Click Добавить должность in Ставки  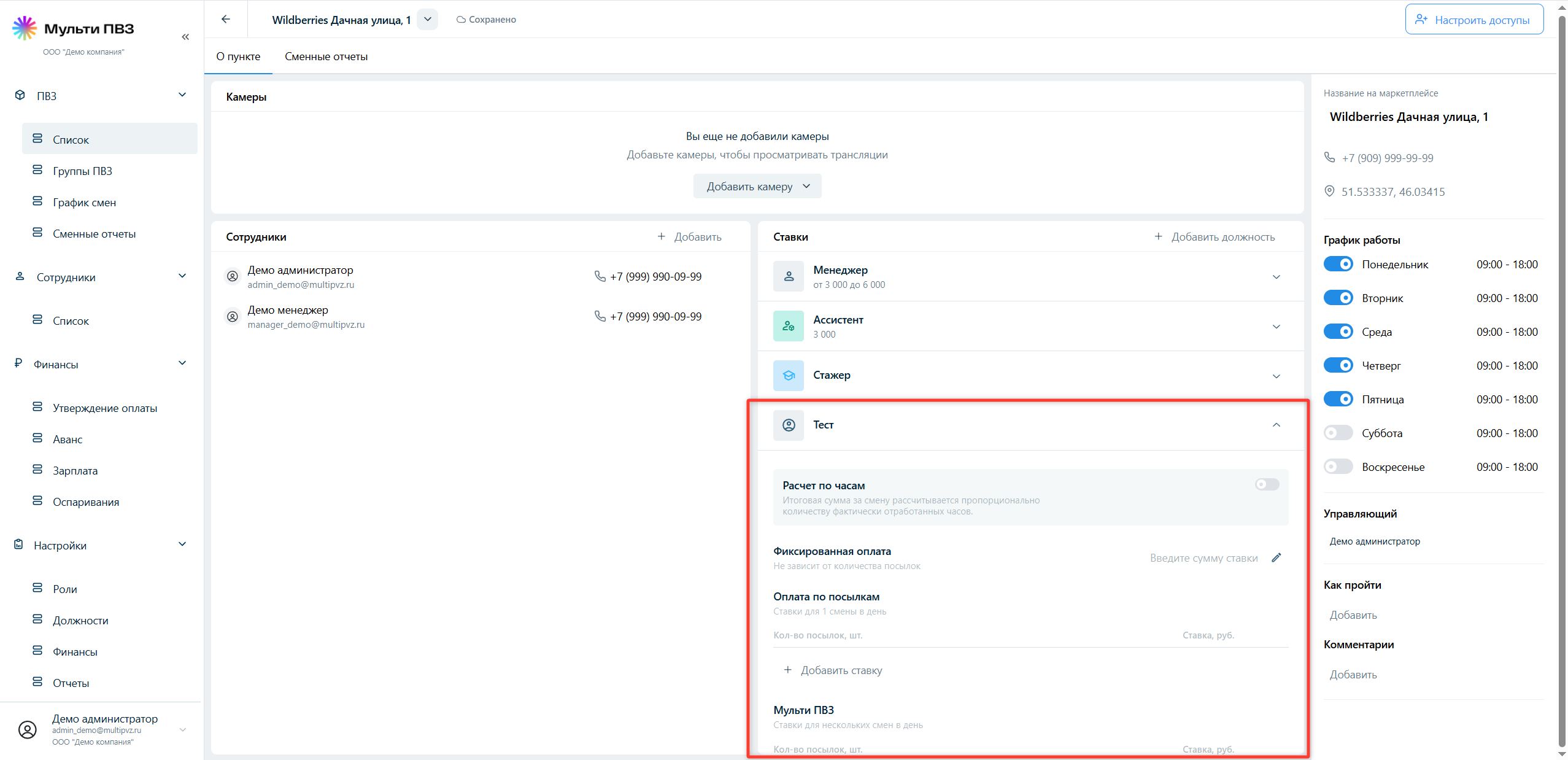pyautogui.click(x=1215, y=236)
